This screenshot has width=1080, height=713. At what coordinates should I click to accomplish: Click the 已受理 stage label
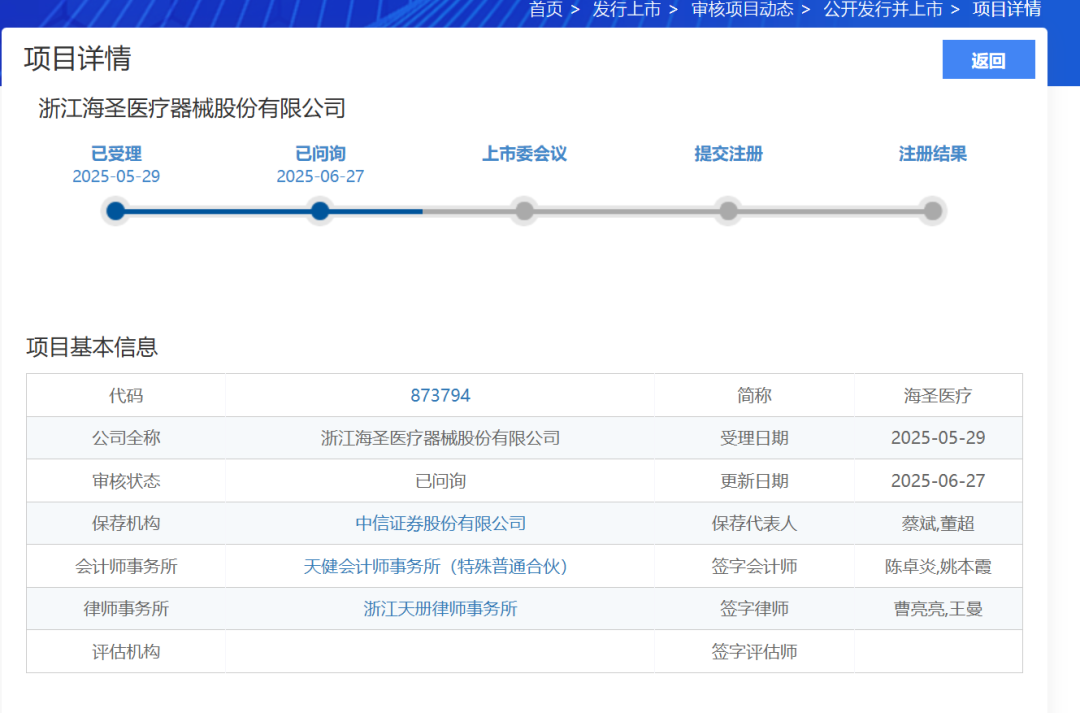pyautogui.click(x=116, y=154)
